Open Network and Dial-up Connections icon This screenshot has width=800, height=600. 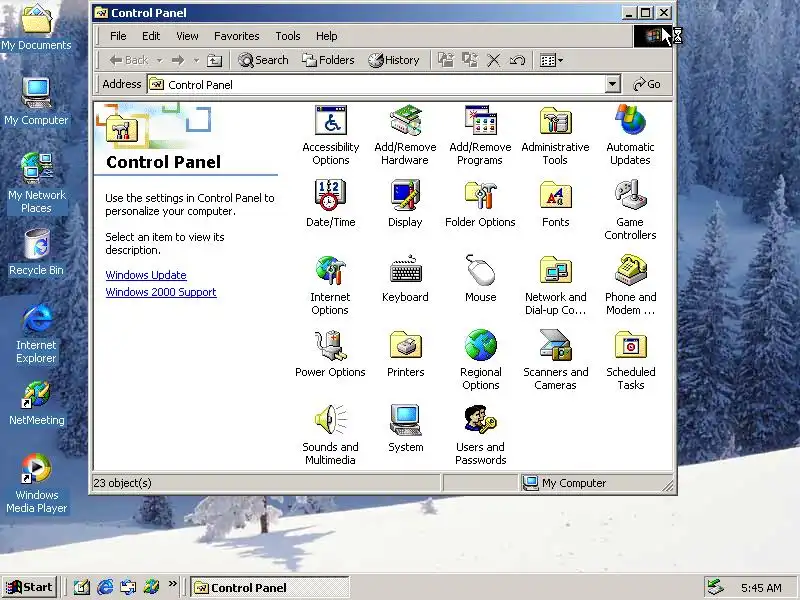pos(555,270)
